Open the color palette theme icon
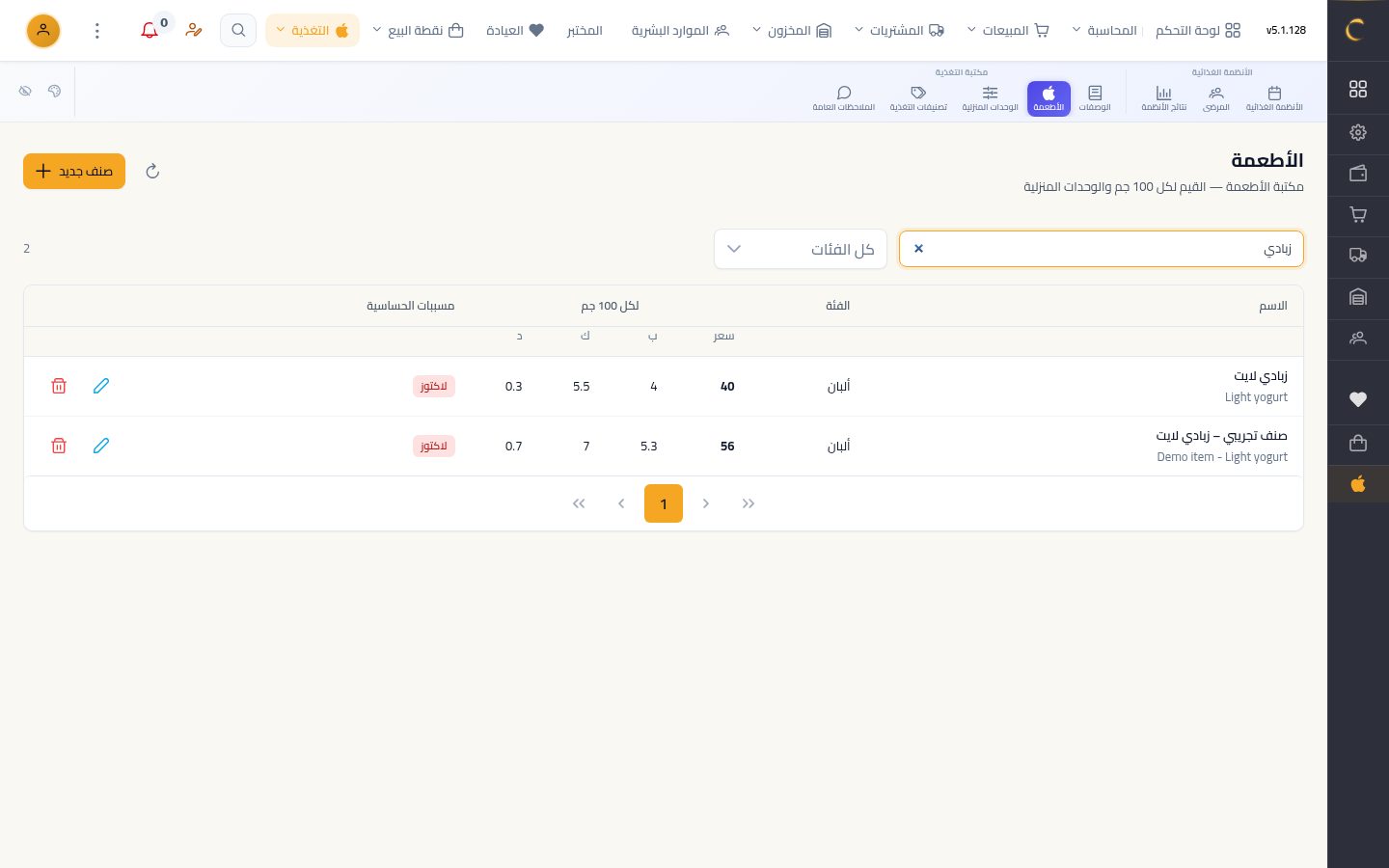This screenshot has height=868, width=1389. click(x=54, y=91)
